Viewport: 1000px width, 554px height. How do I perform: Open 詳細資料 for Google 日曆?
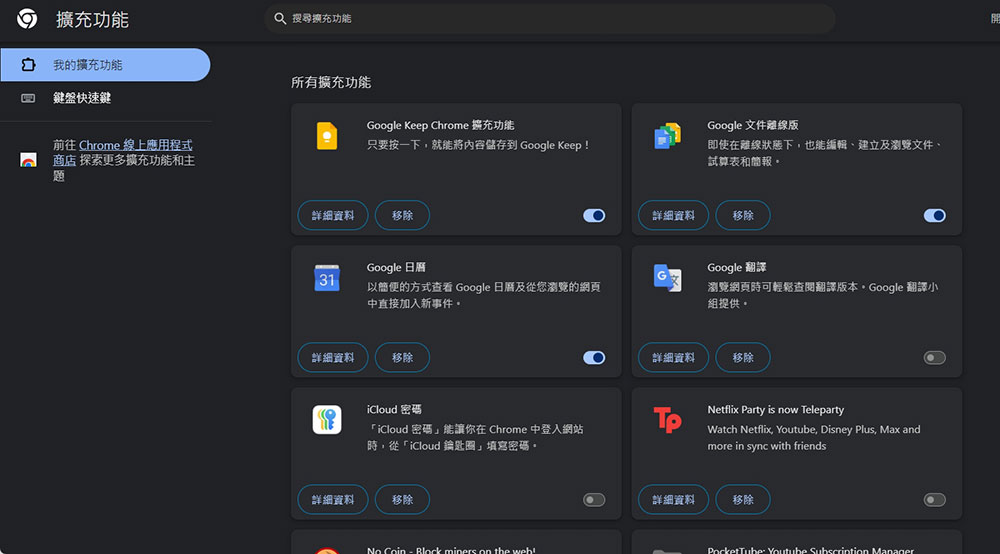click(x=333, y=358)
